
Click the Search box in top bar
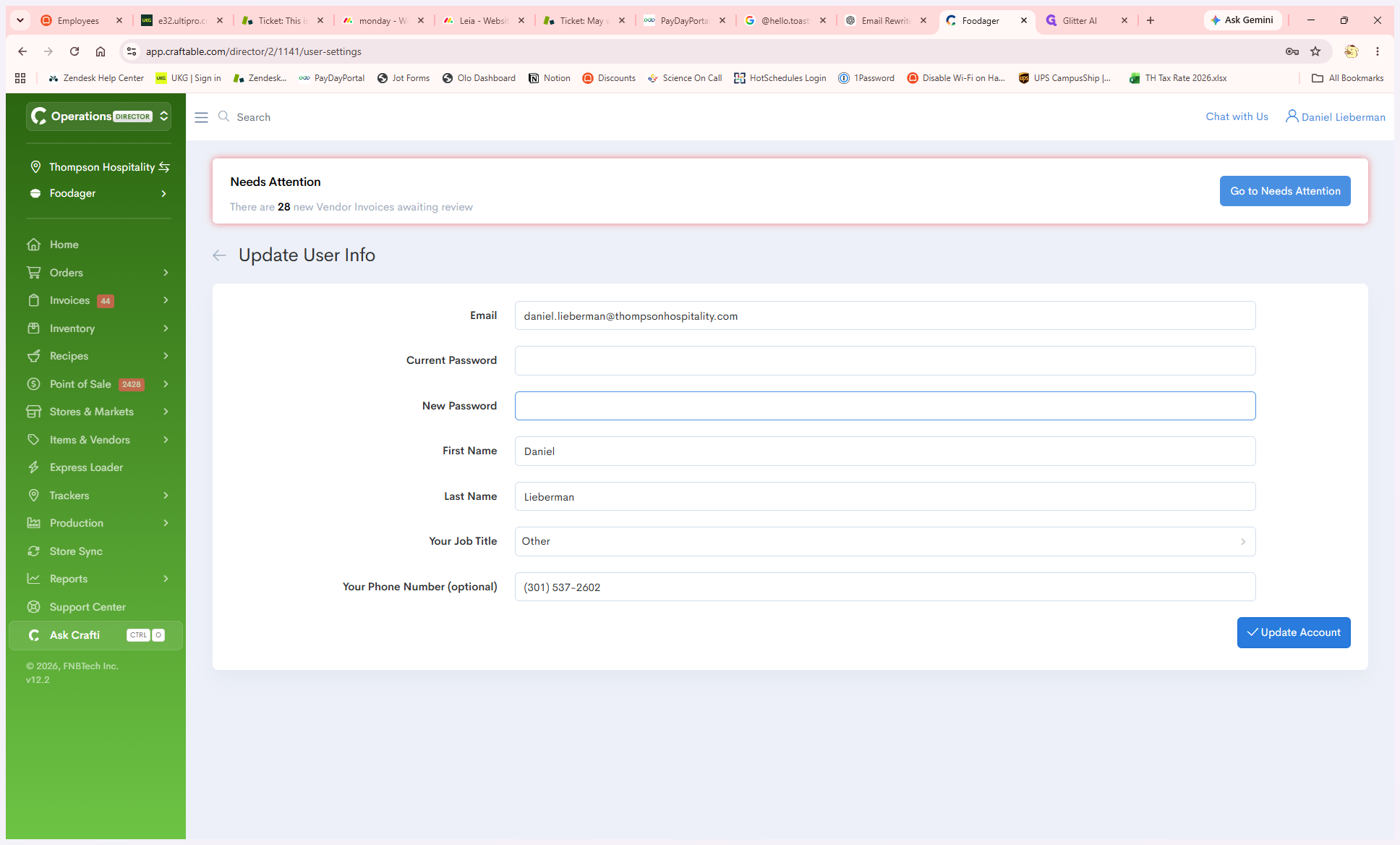coord(254,117)
